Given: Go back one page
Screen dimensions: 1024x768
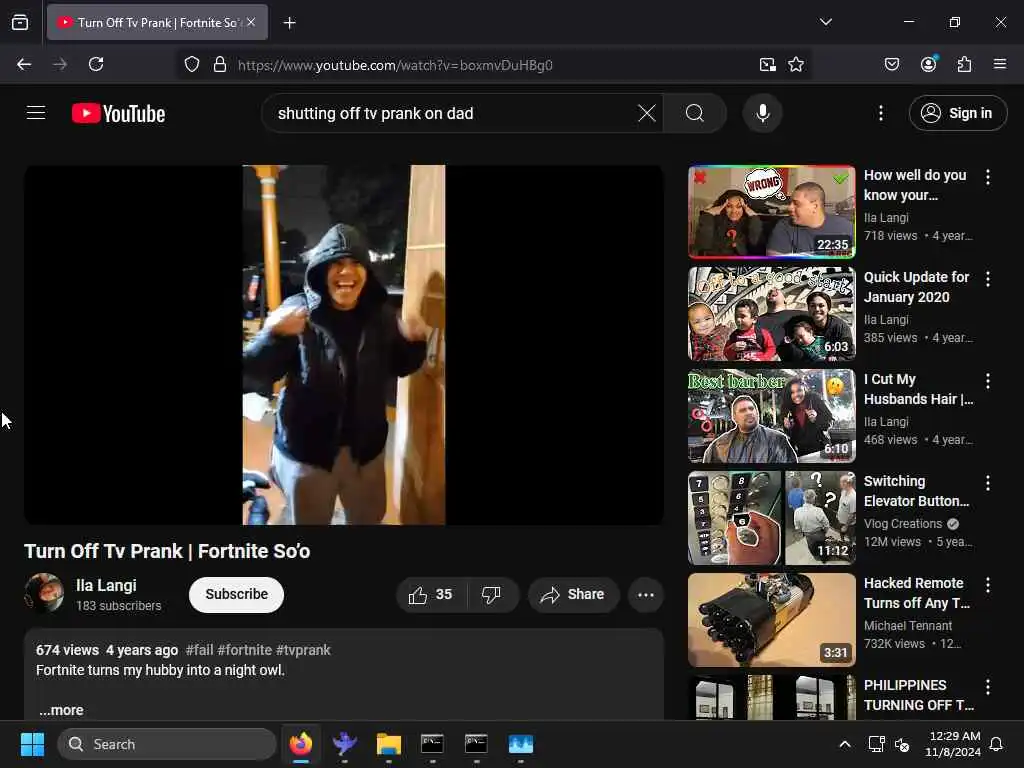Looking at the screenshot, I should coord(24,64).
